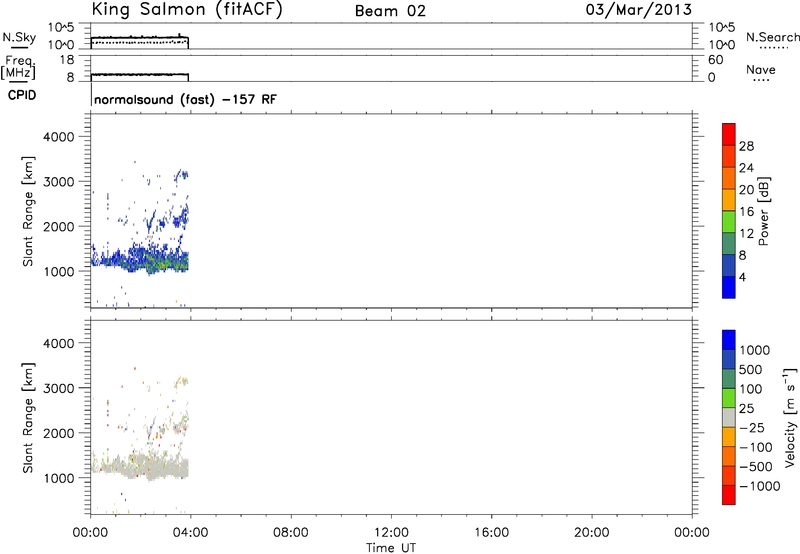Click the "4000" range tick of power panel
This screenshot has height=554, width=800.
pyautogui.click(x=59, y=137)
